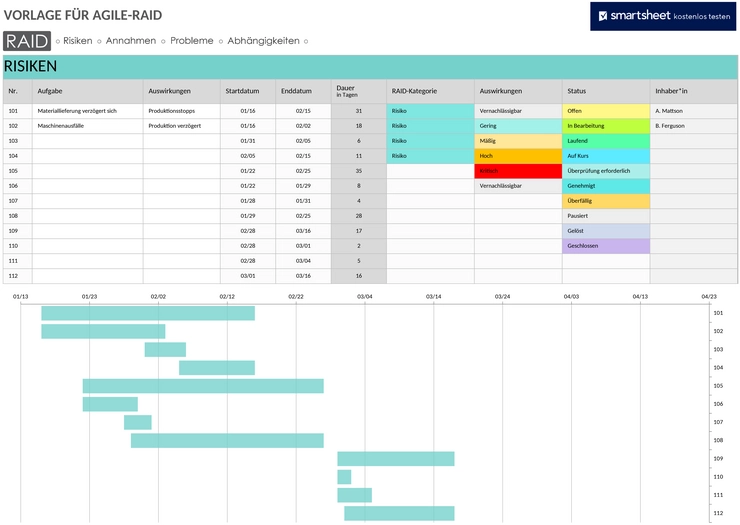Click the Gantt bar for task 106
This screenshot has height=525, width=740.
coord(110,404)
